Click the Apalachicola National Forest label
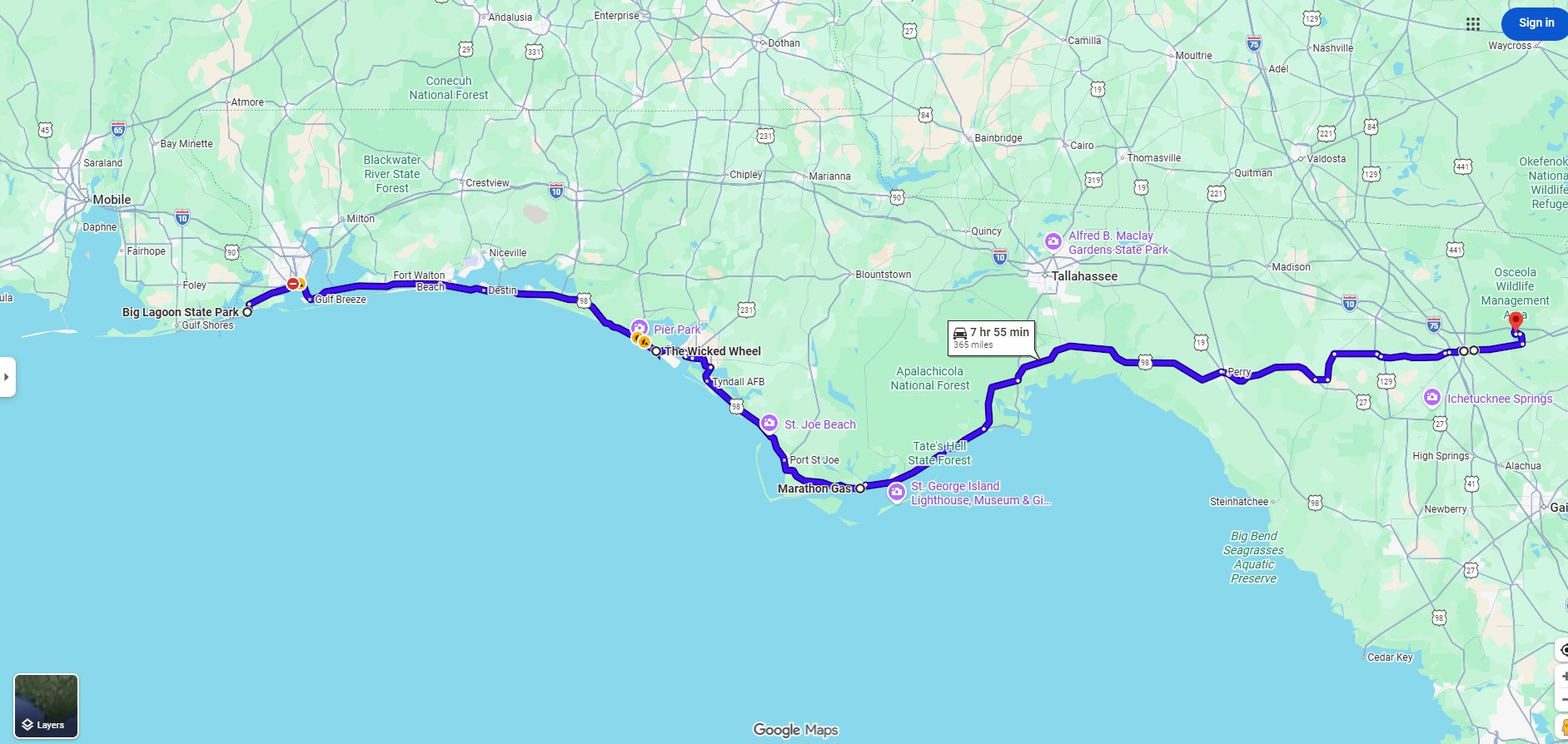Viewport: 1568px width, 744px height. tap(930, 379)
